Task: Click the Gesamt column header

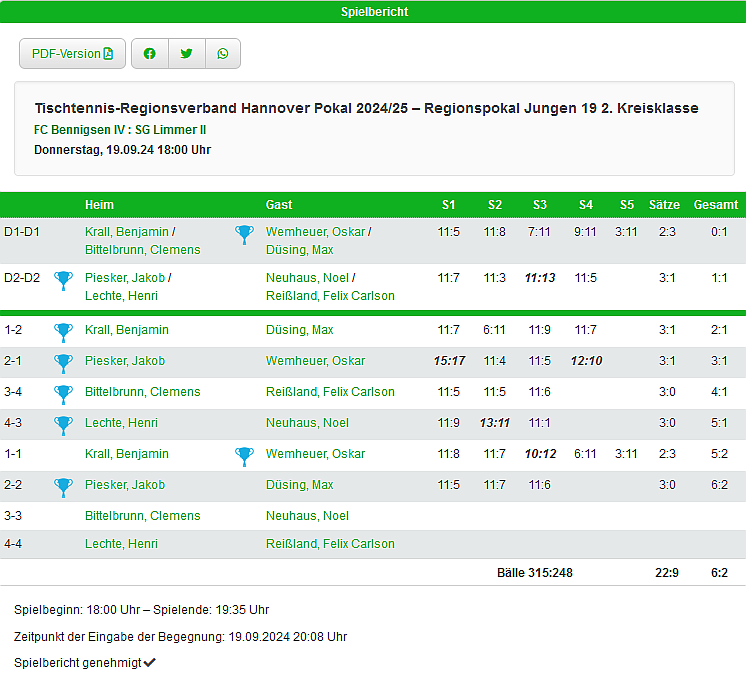Action: click(716, 205)
